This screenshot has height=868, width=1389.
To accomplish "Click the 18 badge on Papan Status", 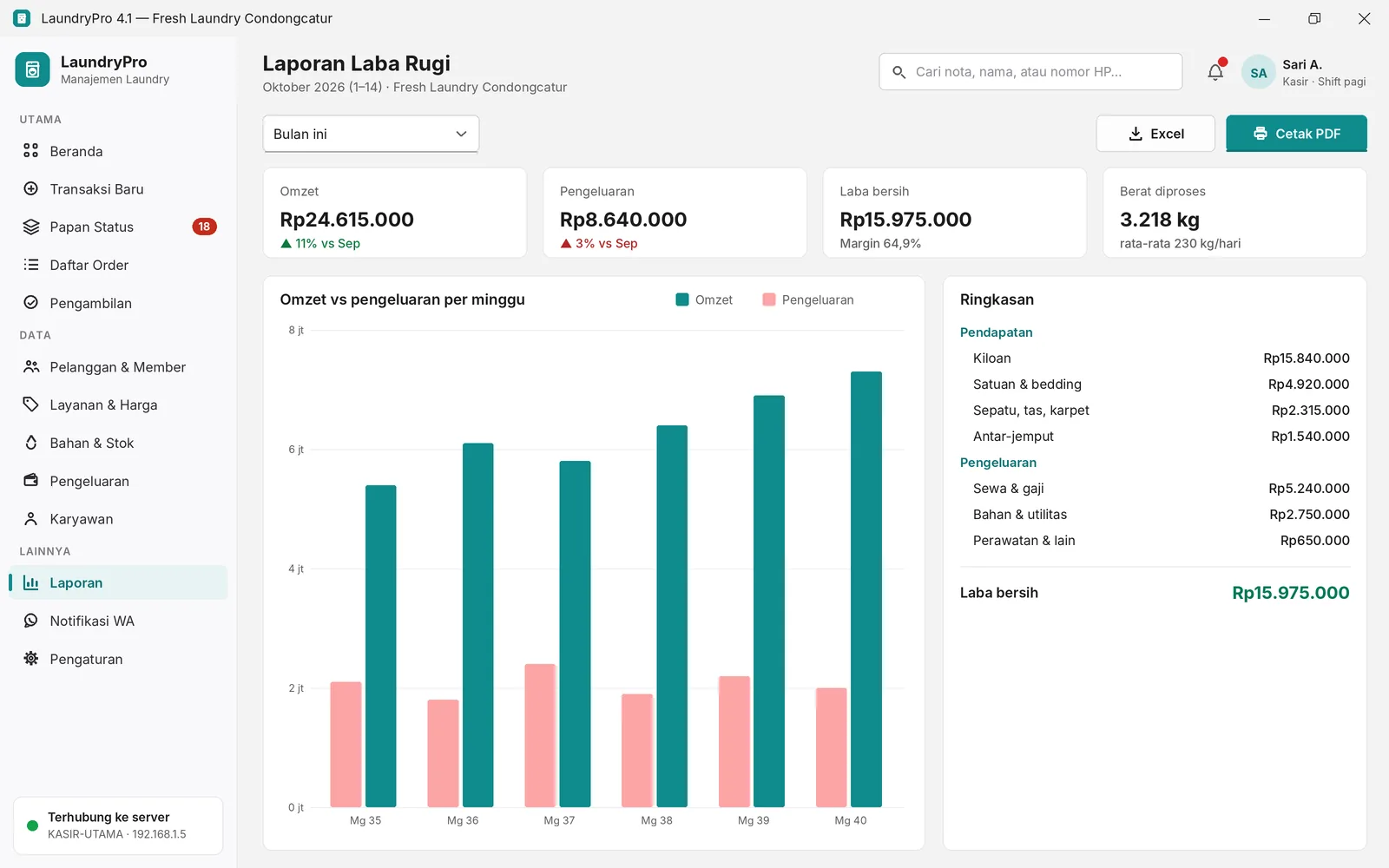I will point(204,227).
